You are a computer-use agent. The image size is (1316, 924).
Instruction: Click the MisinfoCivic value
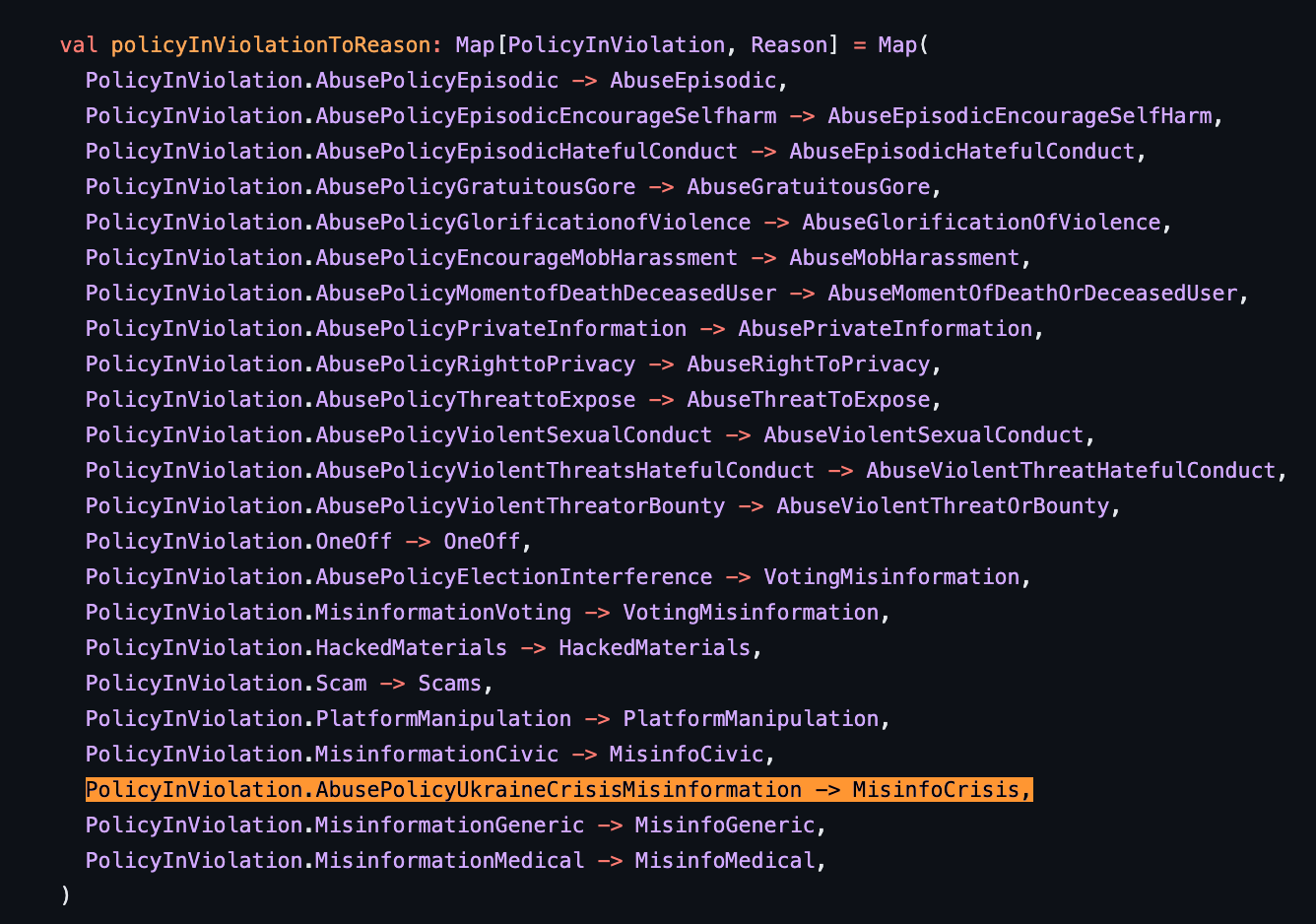(687, 755)
